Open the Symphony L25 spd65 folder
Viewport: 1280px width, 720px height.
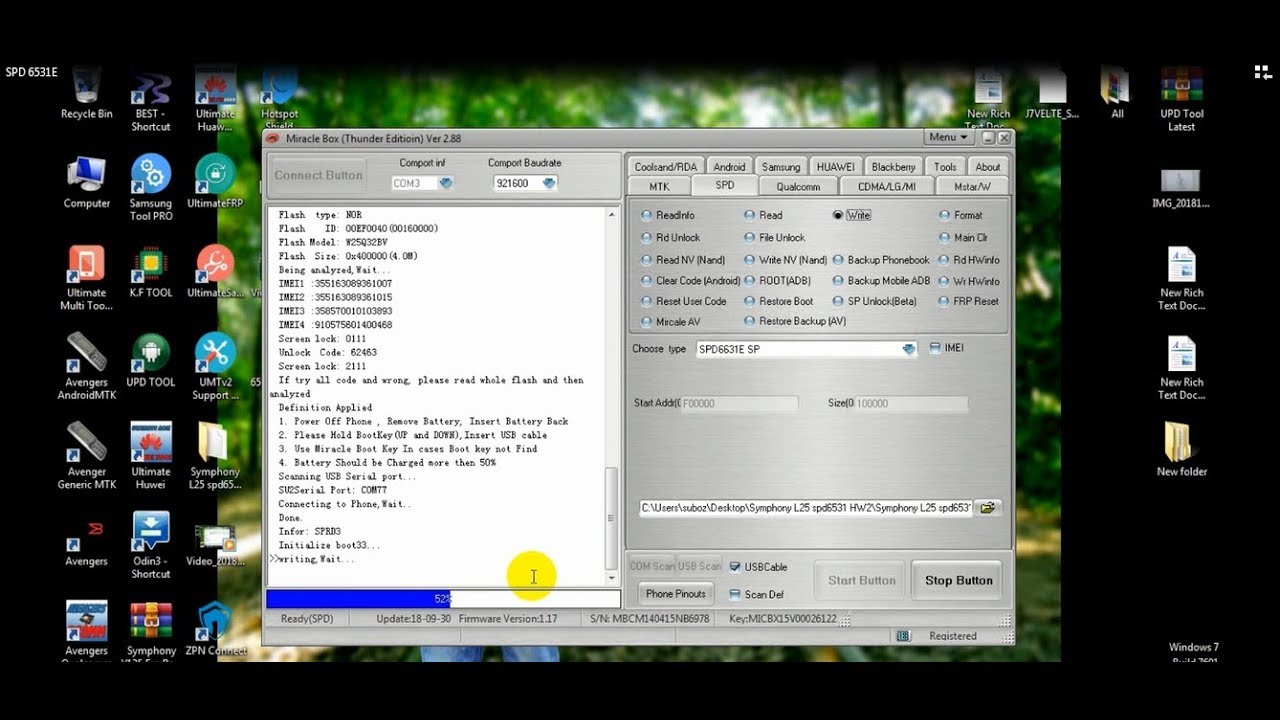pos(215,457)
